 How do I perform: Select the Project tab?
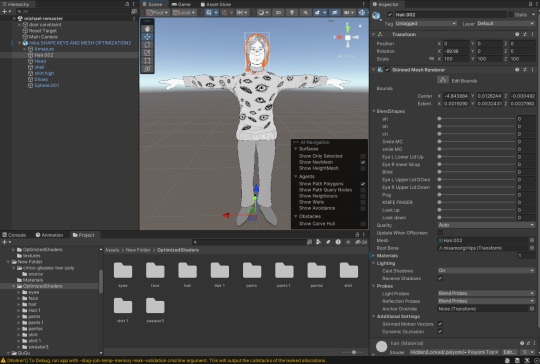(83, 235)
